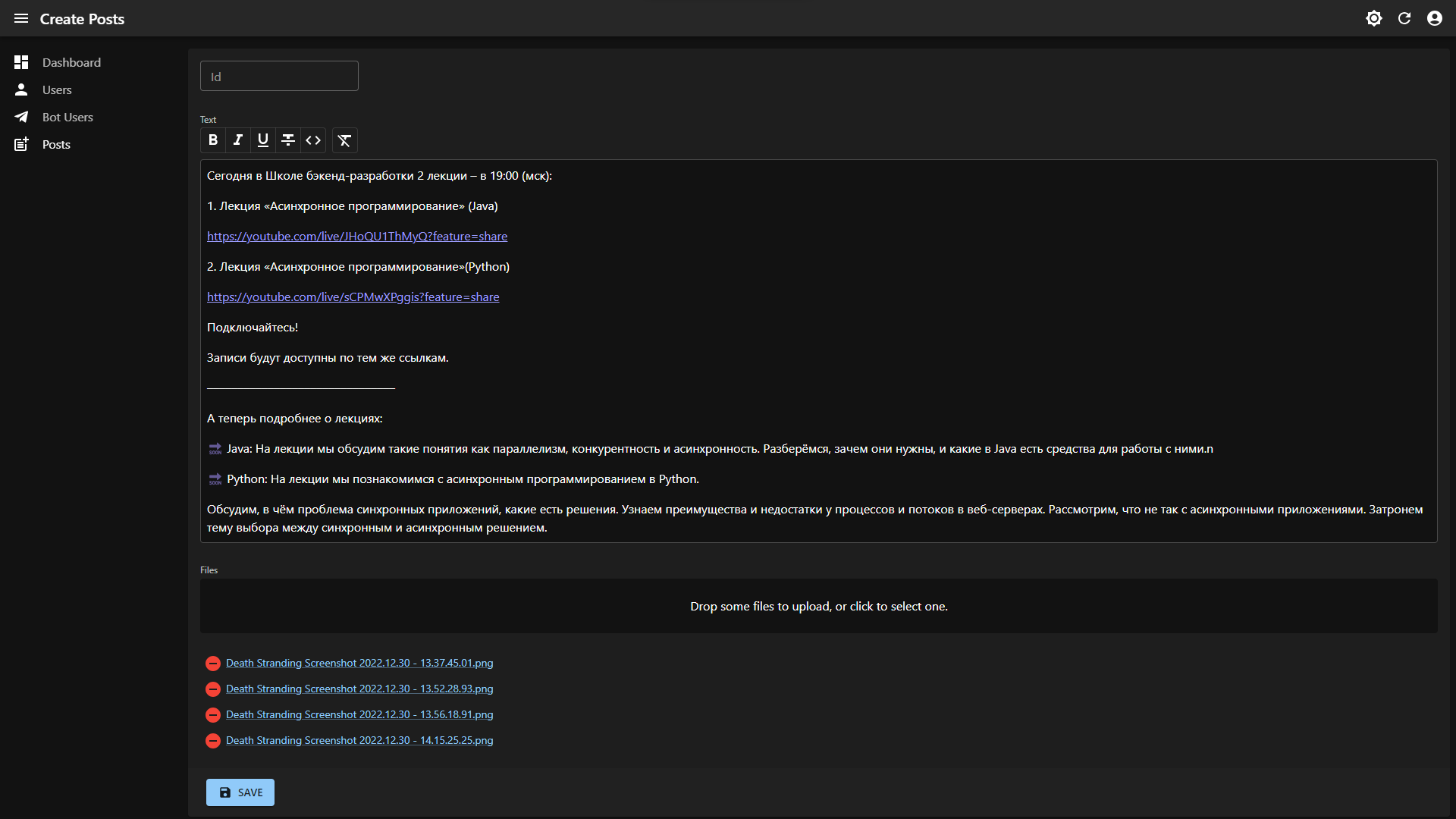The width and height of the screenshot is (1456, 819).
Task: Select Posts in the sidebar
Action: point(56,144)
